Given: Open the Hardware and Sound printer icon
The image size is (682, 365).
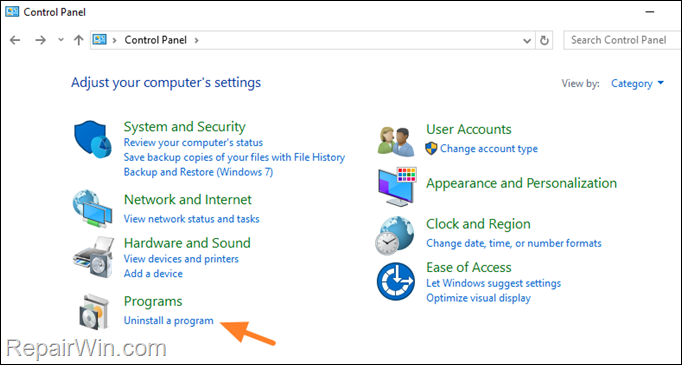Looking at the screenshot, I should click(93, 257).
